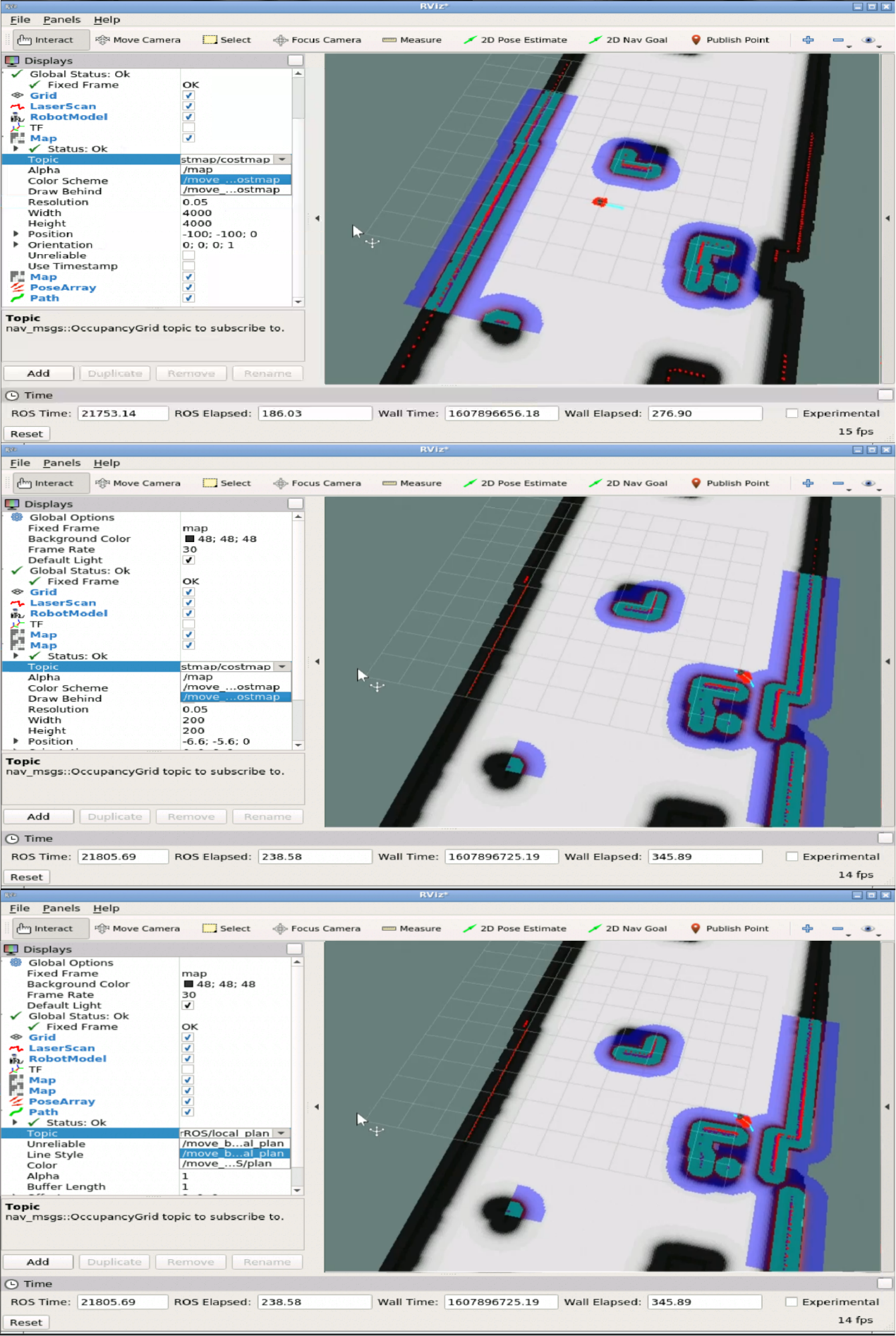The height and width of the screenshot is (1336, 896).
Task: Click Background Color swatch in middle window
Action: coord(189,539)
